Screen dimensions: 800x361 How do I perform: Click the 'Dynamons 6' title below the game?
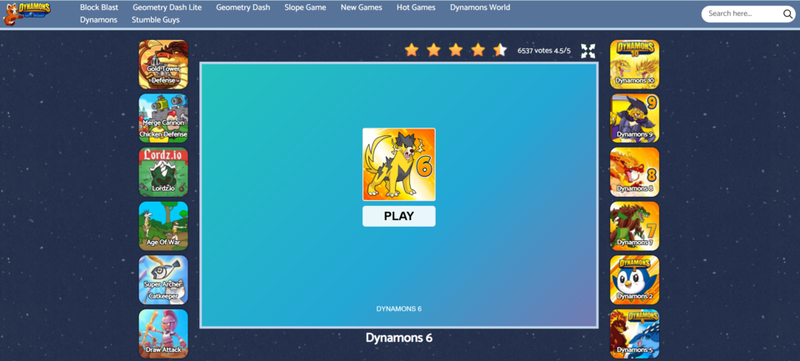pos(399,338)
